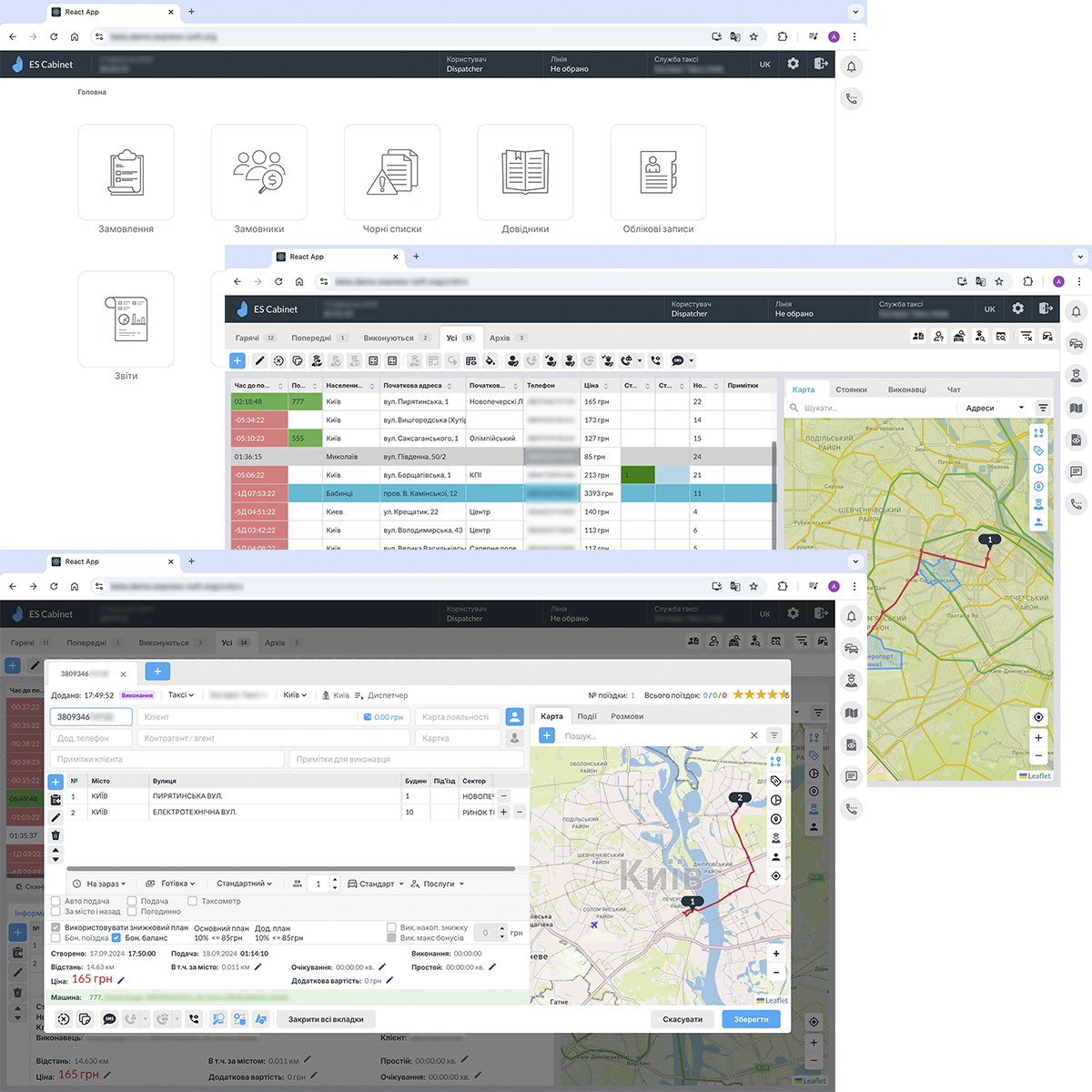Open the Довідники reference books tile

[x=525, y=172]
